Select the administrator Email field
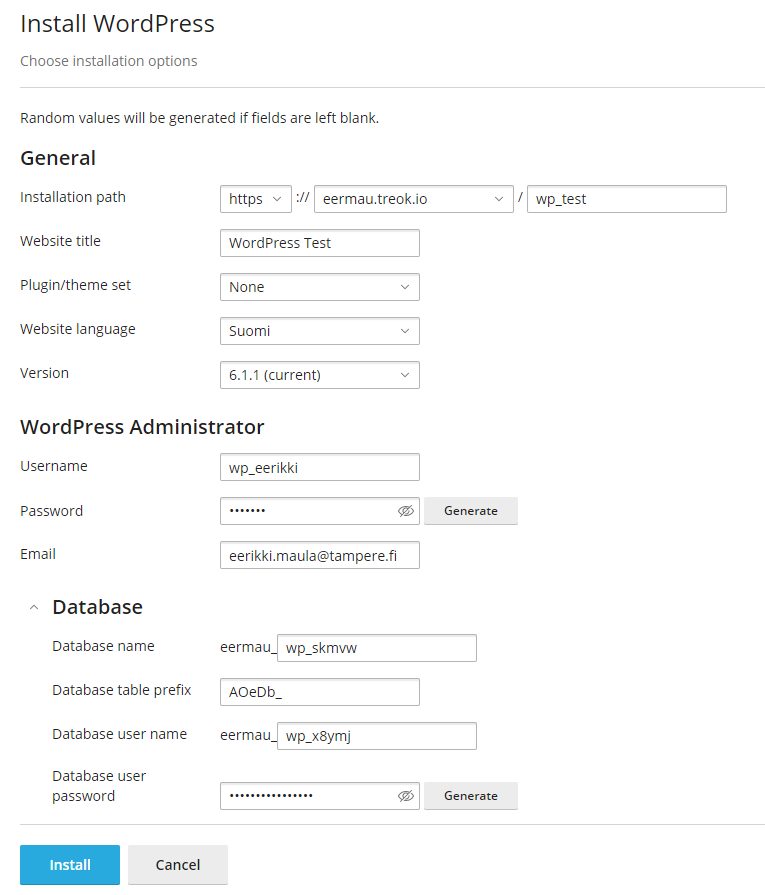Image resolution: width=765 pixels, height=895 pixels. [x=319, y=555]
